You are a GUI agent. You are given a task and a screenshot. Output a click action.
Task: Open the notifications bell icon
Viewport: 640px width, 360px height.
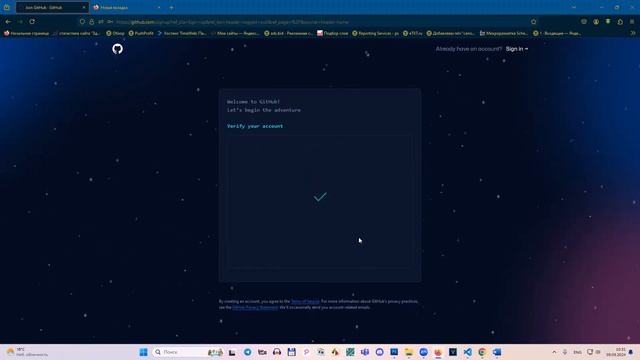coord(631,352)
